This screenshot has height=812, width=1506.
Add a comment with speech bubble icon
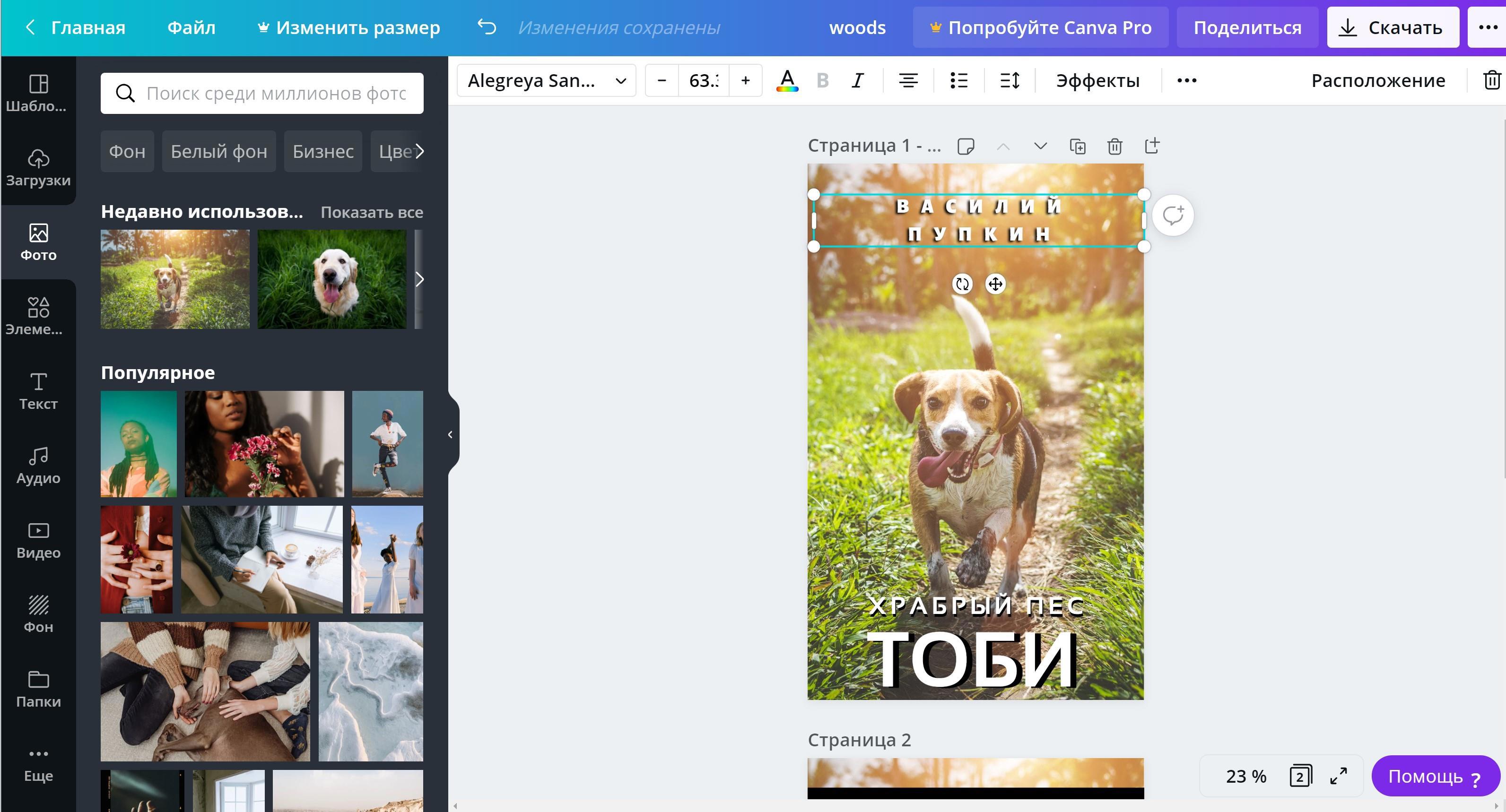[x=1173, y=216]
